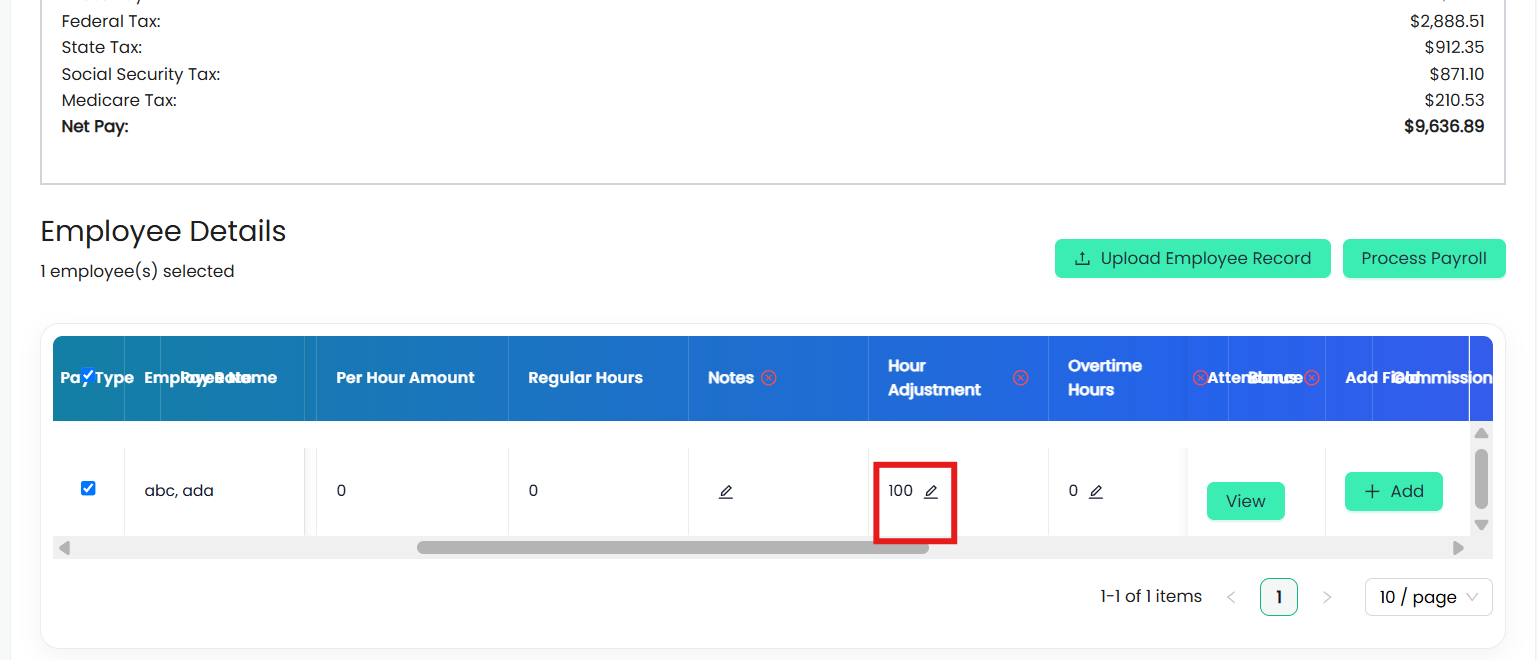This screenshot has height=660, width=1537.
Task: Click the Federal Tax amount $2,888.51
Action: 1447,21
